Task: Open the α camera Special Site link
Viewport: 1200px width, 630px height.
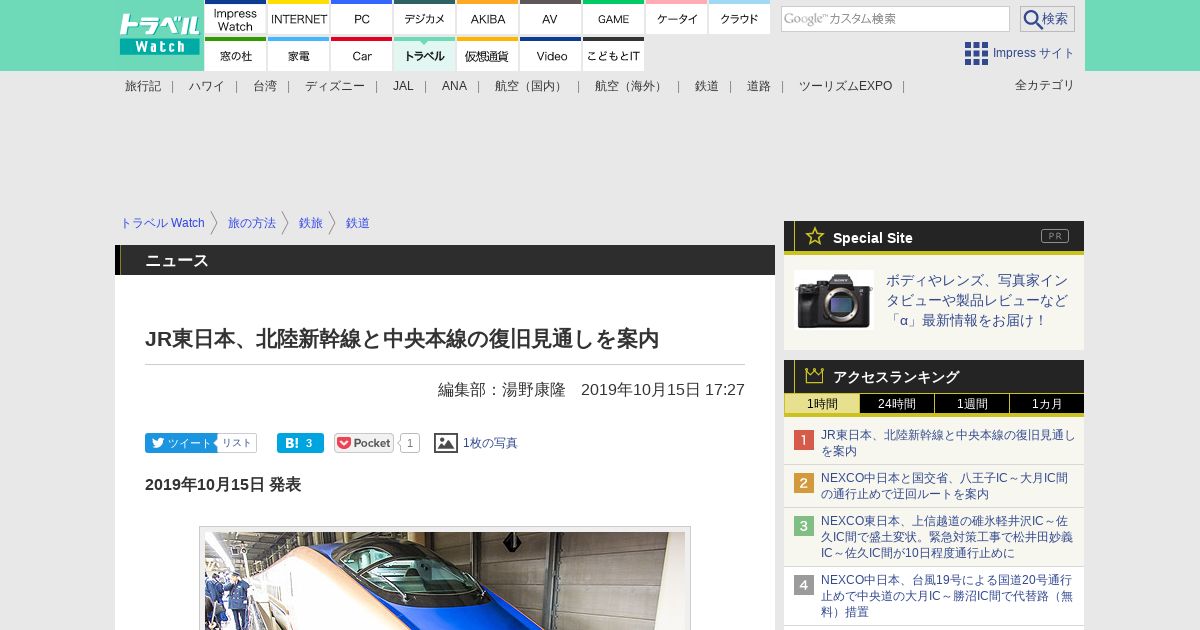Action: [977, 300]
